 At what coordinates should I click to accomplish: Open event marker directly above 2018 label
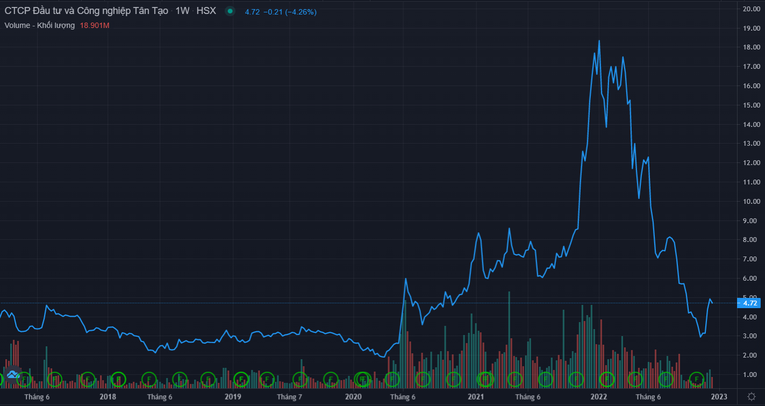pyautogui.click(x=117, y=379)
